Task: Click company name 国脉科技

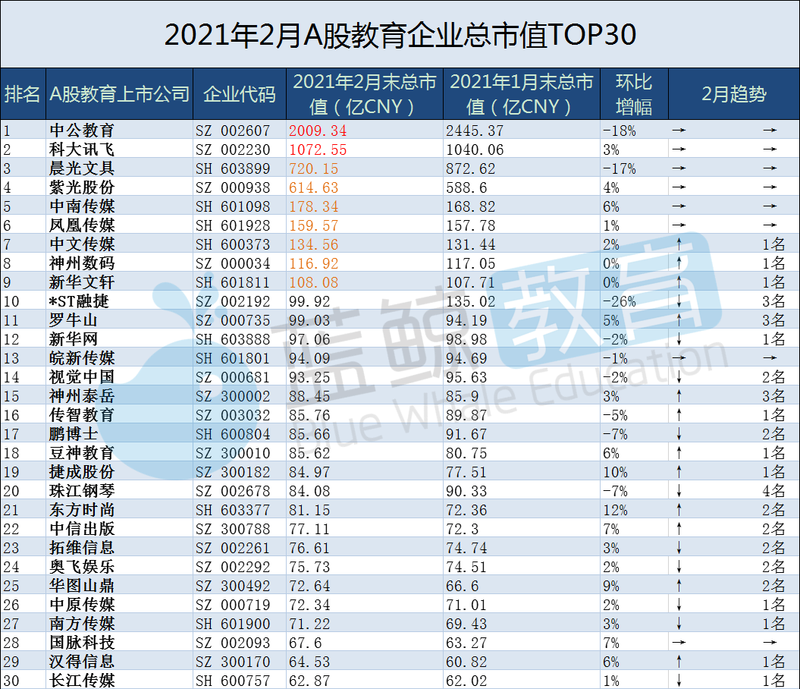Action: click(x=82, y=643)
